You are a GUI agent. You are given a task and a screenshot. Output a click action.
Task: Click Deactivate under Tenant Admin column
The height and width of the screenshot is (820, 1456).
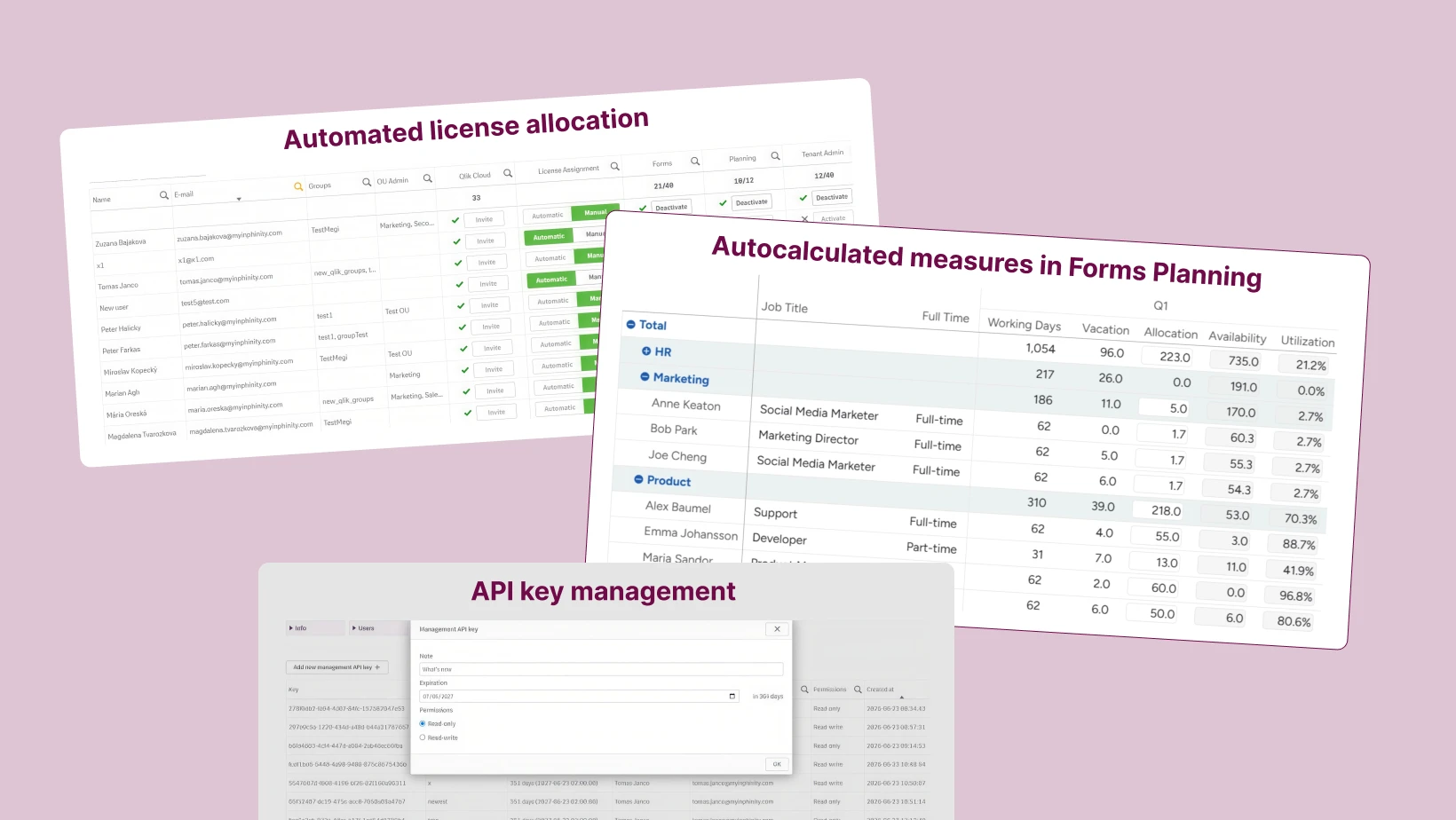[x=832, y=197]
